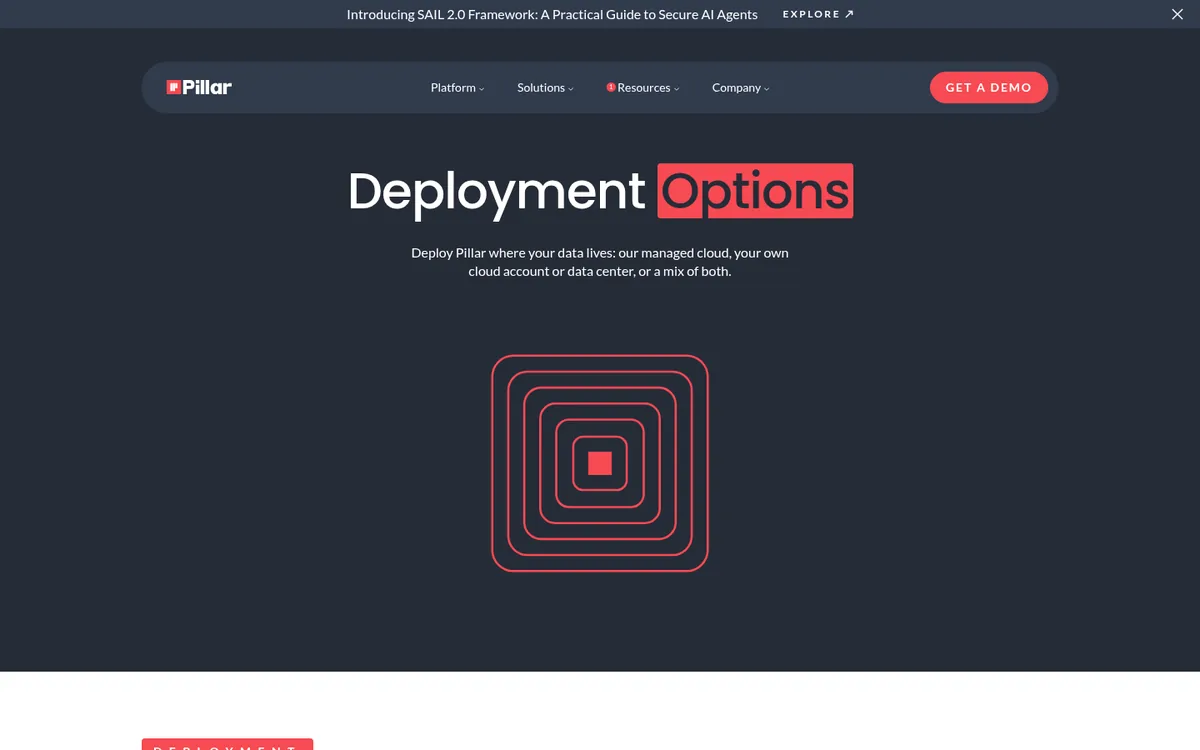Close the announcement banner
Image resolution: width=1200 pixels, height=750 pixels.
tap(1177, 14)
